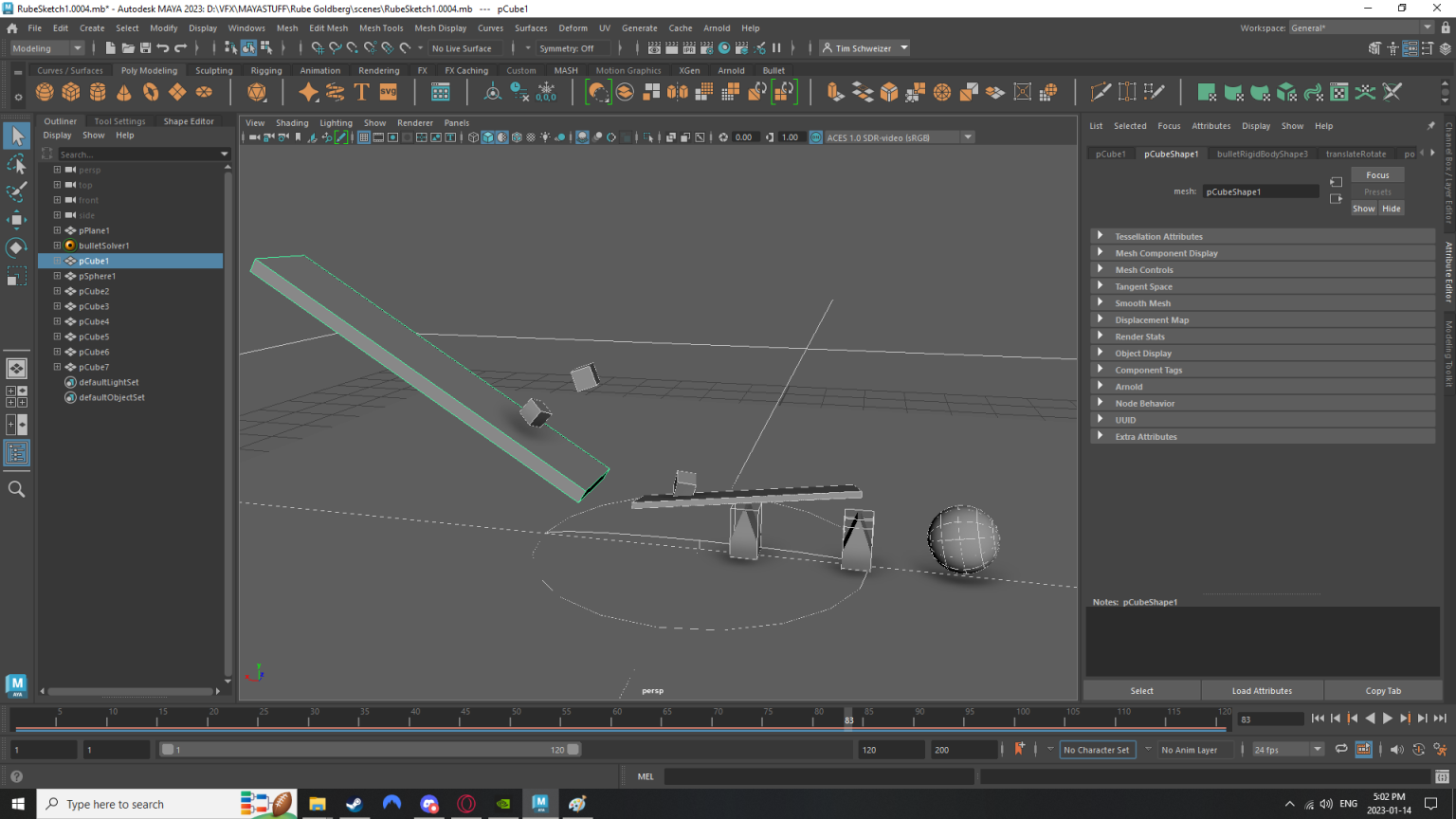Create a polygon cube from the shelf
The width and height of the screenshot is (1456, 819).
point(71,92)
